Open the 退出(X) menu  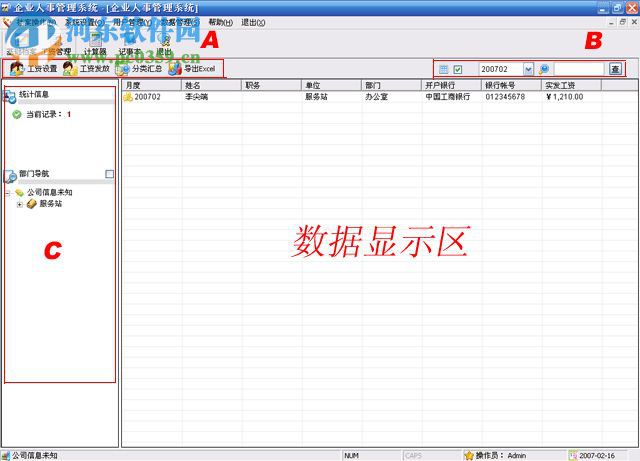253,22
